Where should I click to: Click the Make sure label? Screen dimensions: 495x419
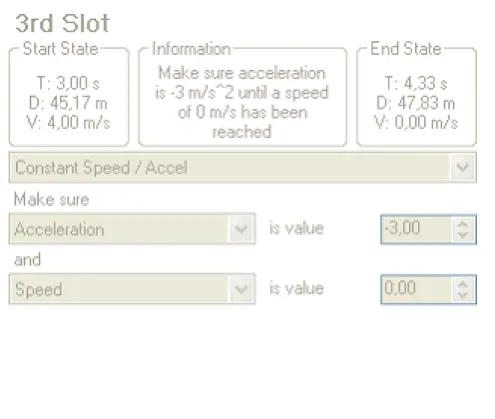coord(52,199)
